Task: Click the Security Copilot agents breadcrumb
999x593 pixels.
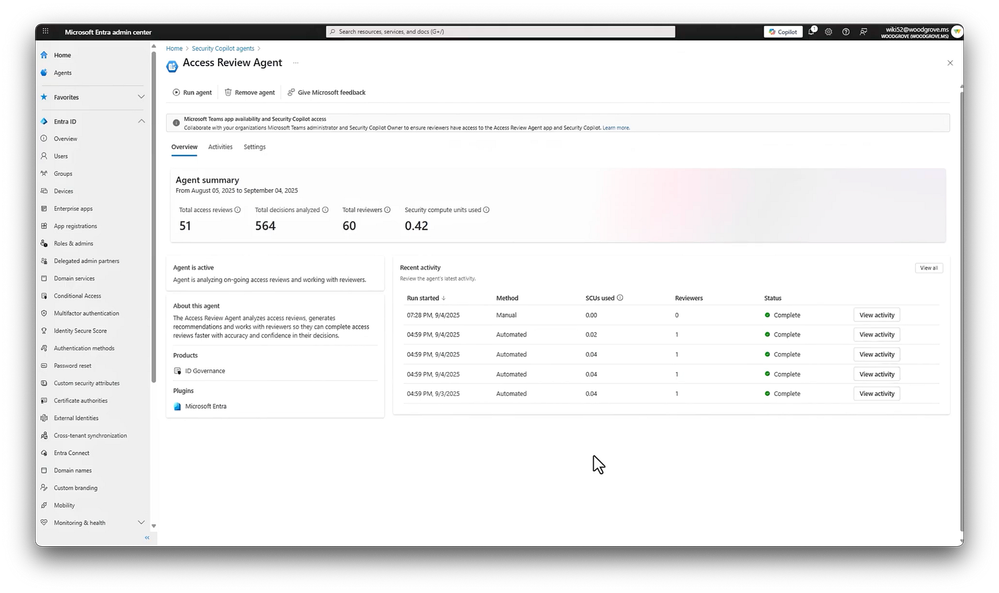Action: point(223,48)
